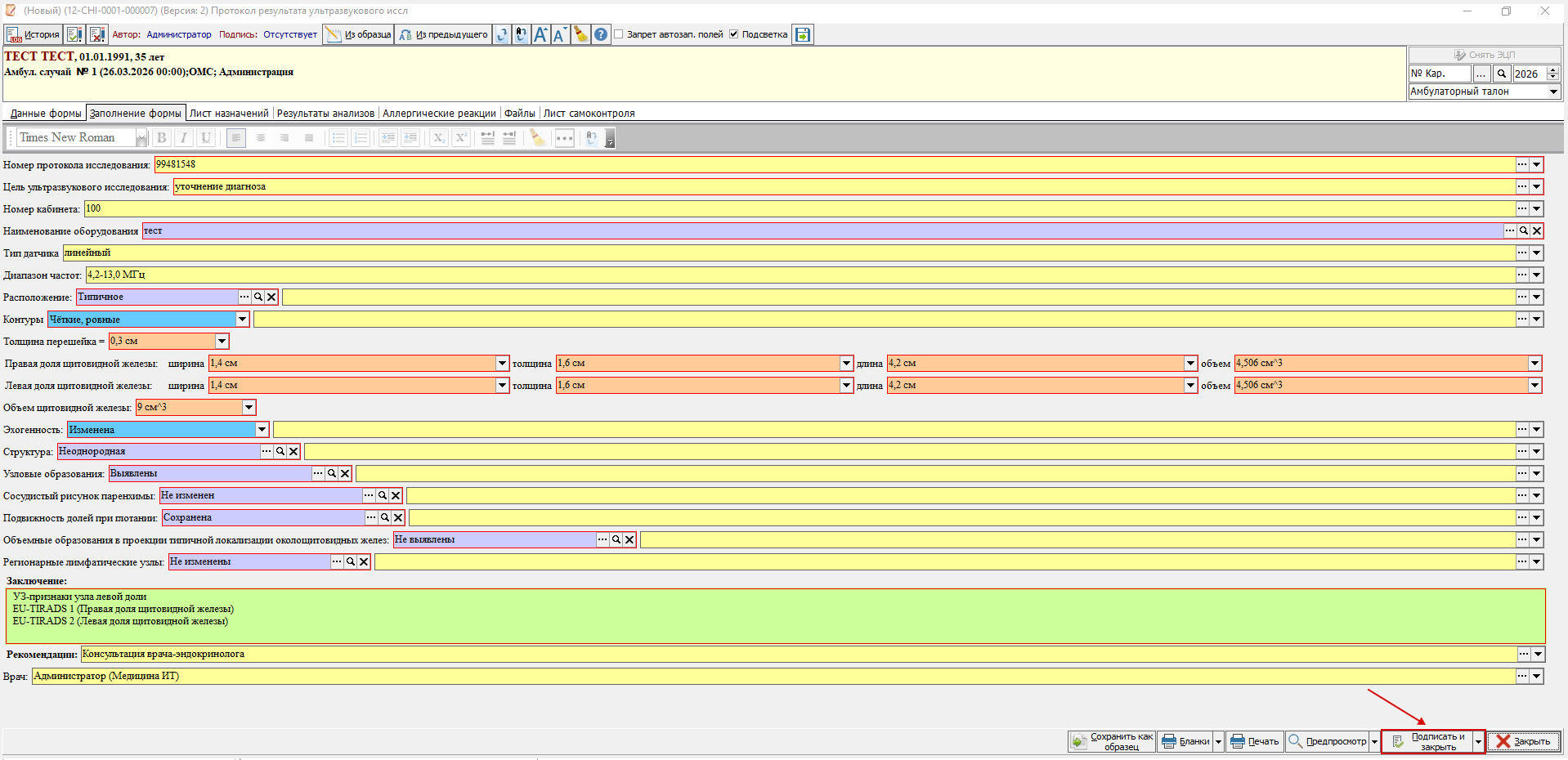Expand the Эхогенность dropdown list
1568x760 pixels.
[x=262, y=430]
